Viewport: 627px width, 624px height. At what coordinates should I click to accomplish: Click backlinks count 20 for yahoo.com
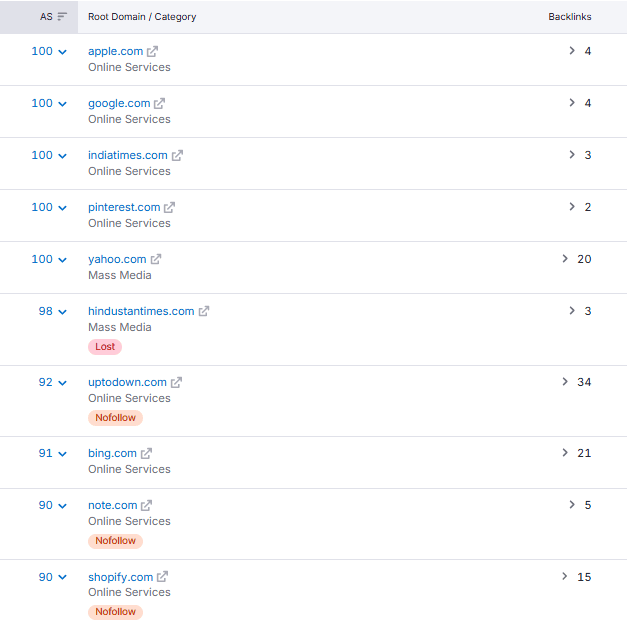(x=584, y=259)
